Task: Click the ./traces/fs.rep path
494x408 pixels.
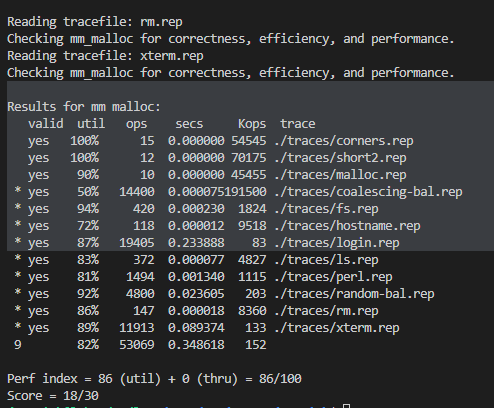Action: coord(326,209)
